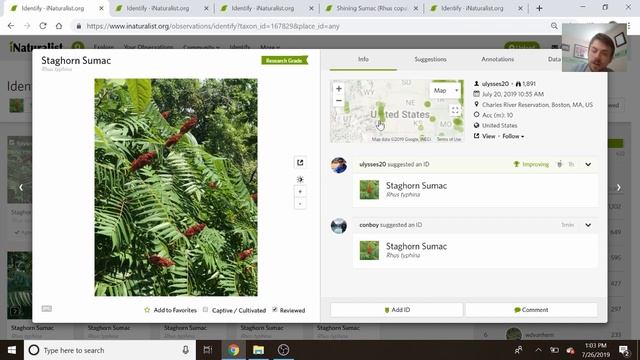Open conboy profile avatar
This screenshot has width=640, height=360.
(339, 226)
